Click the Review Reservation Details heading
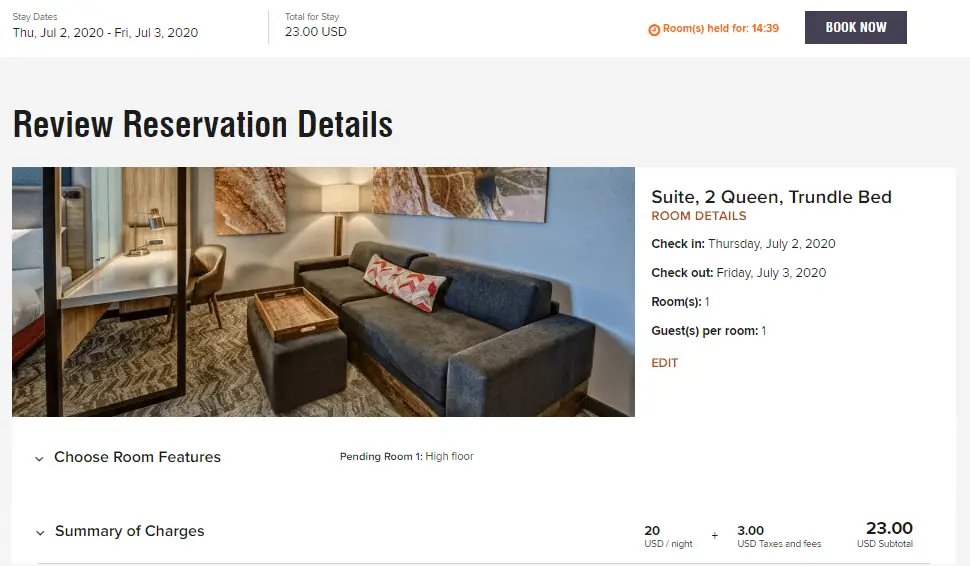The image size is (970, 566). coord(202,124)
